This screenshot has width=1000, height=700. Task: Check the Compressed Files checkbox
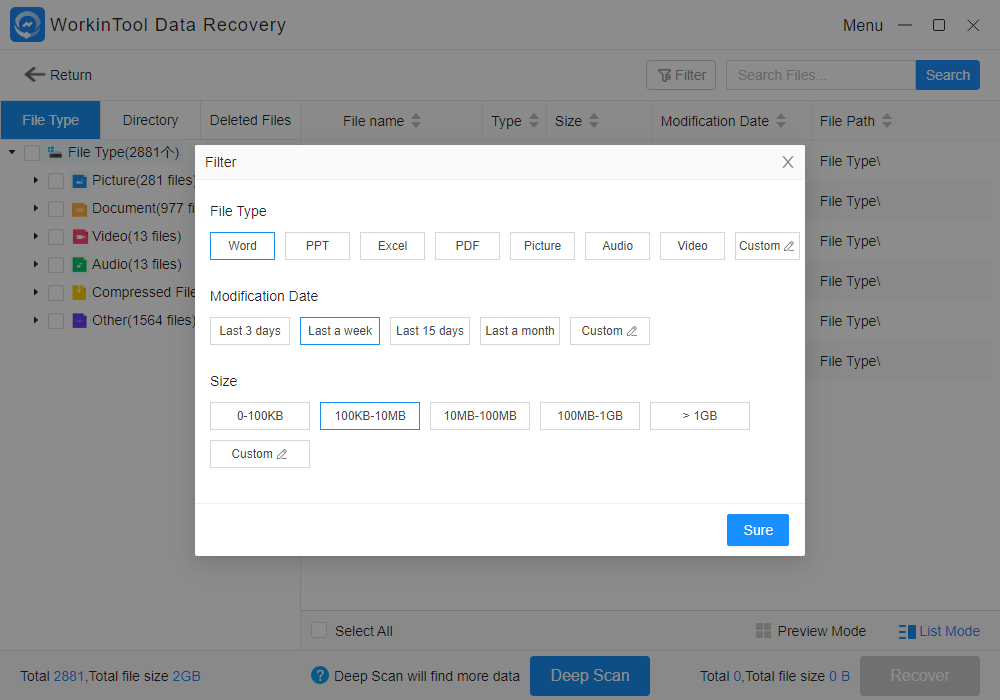pos(56,293)
